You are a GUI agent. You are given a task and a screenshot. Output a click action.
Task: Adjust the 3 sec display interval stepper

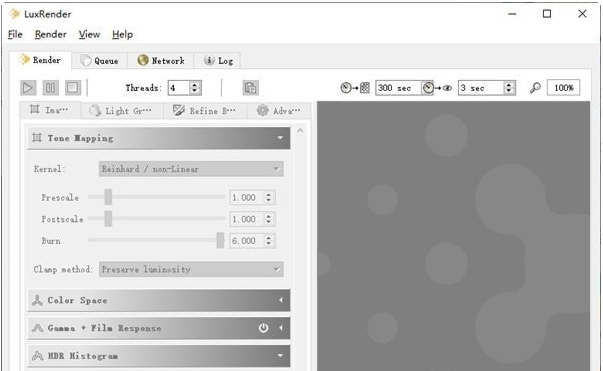[x=509, y=88]
